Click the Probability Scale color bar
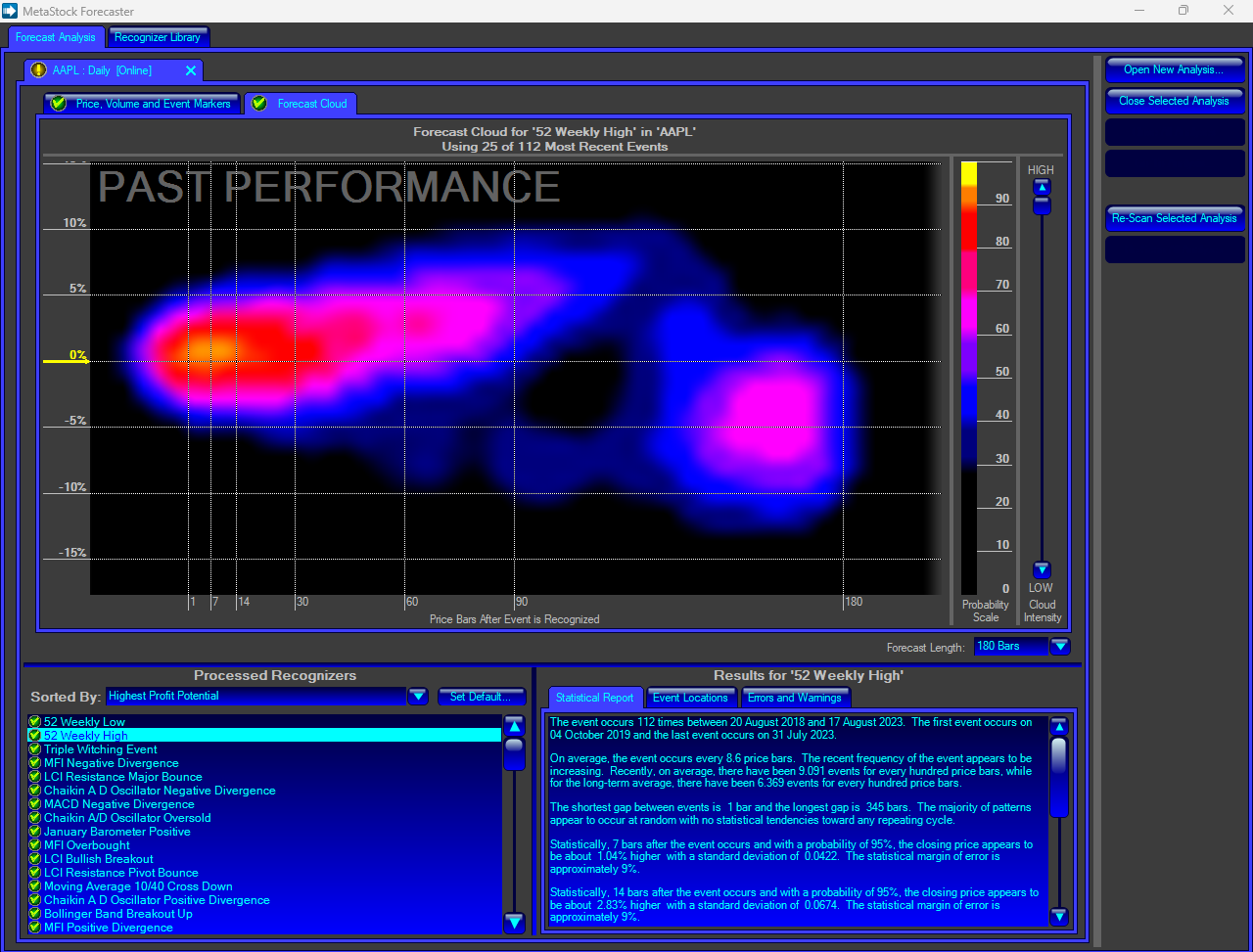Image resolution: width=1253 pixels, height=952 pixels. [x=969, y=378]
